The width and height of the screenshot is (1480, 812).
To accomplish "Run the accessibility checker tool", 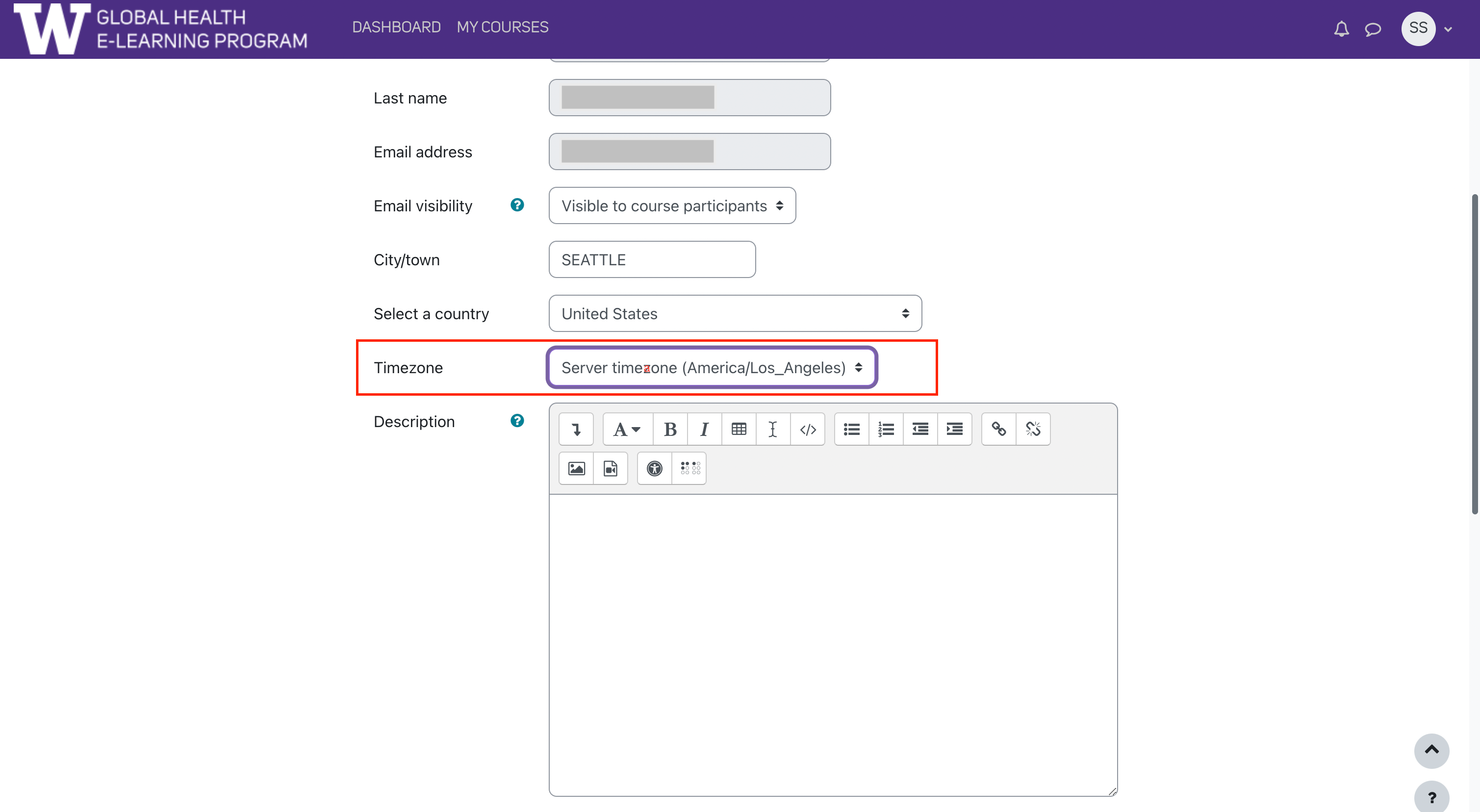I will [x=654, y=468].
